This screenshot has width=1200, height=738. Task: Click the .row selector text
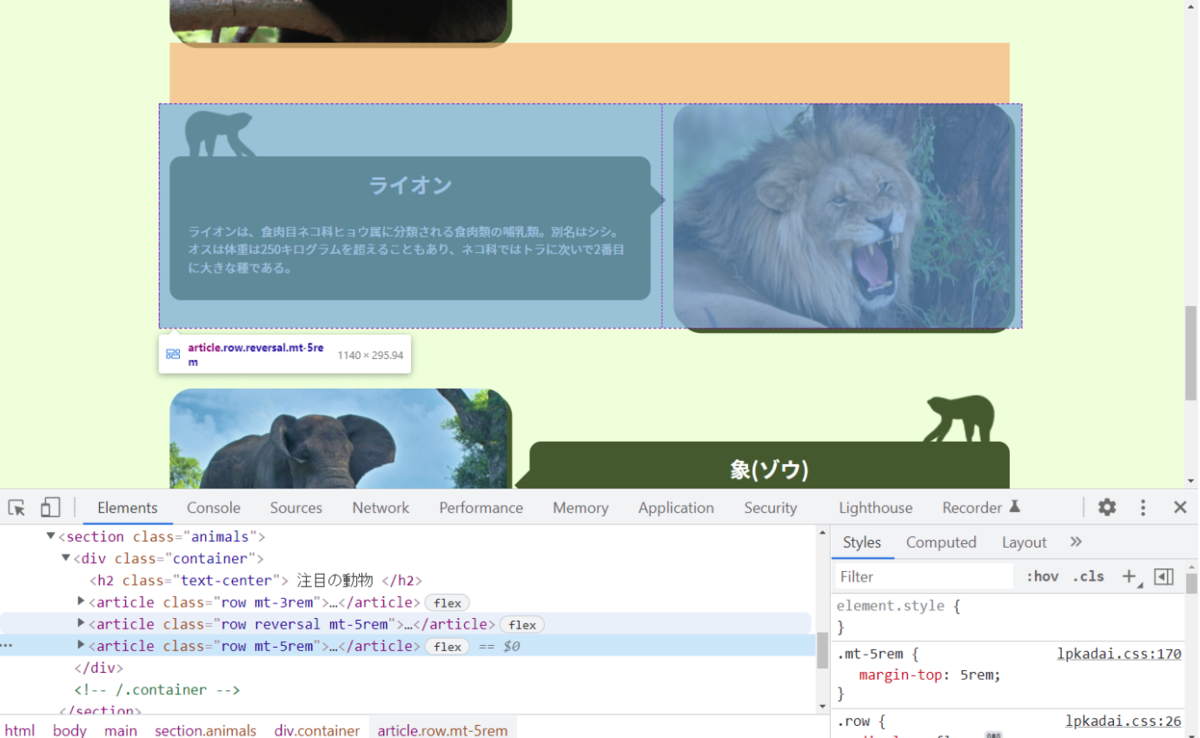click(856, 721)
